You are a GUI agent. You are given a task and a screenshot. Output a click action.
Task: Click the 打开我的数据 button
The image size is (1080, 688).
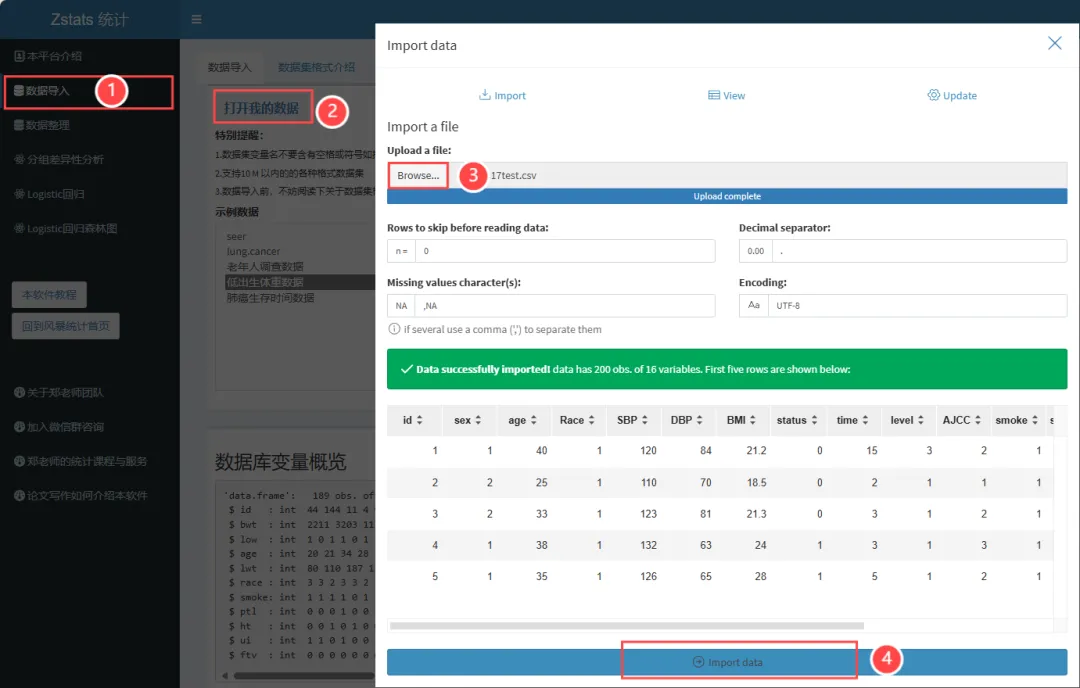[262, 108]
